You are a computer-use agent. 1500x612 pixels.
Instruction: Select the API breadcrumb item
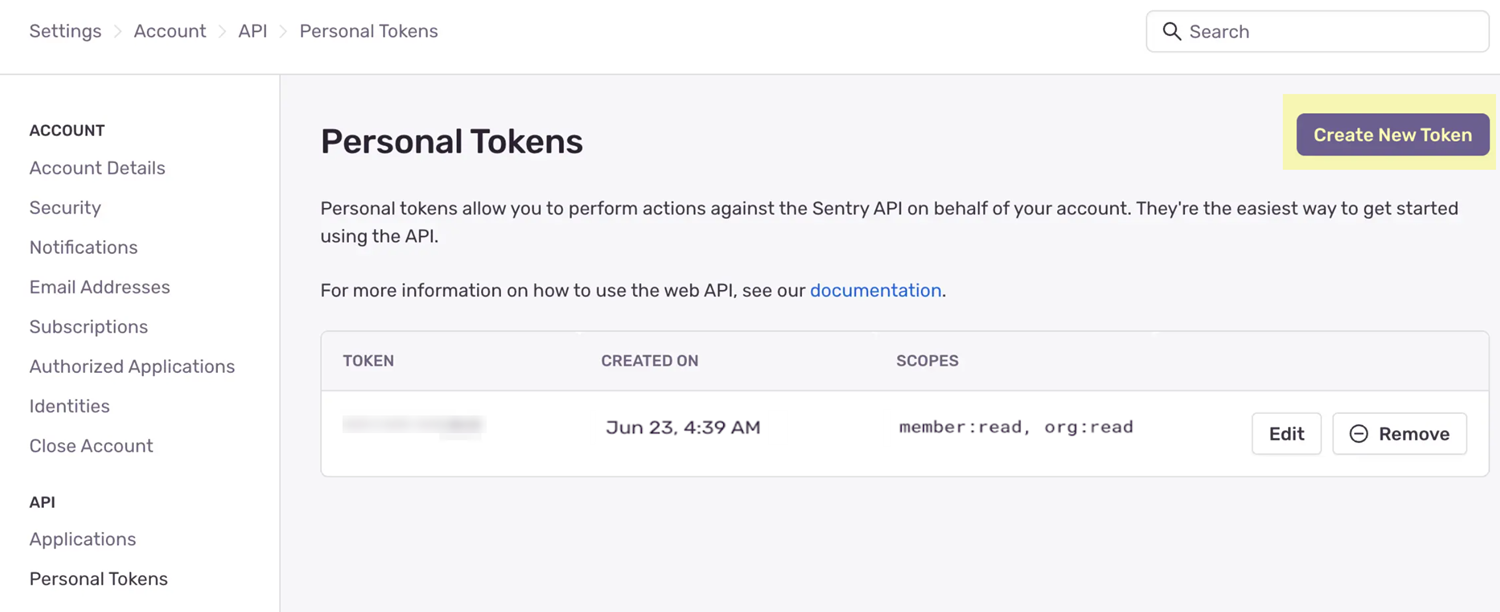(x=253, y=32)
